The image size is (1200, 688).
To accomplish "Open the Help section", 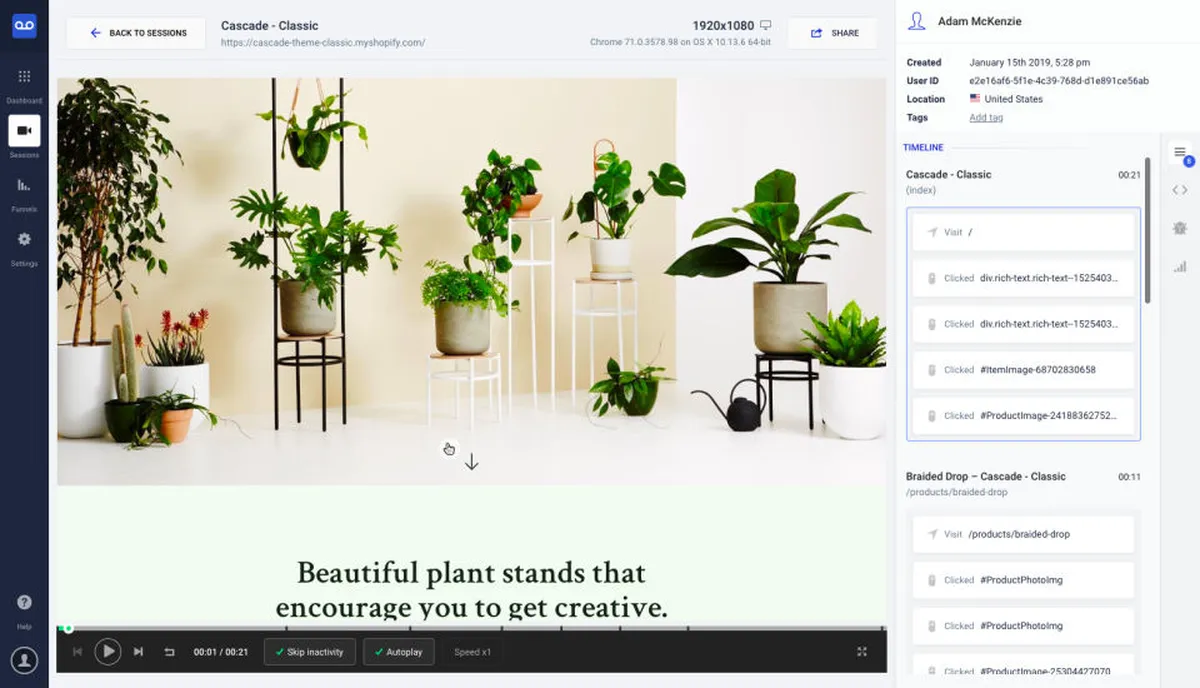I will 24,610.
